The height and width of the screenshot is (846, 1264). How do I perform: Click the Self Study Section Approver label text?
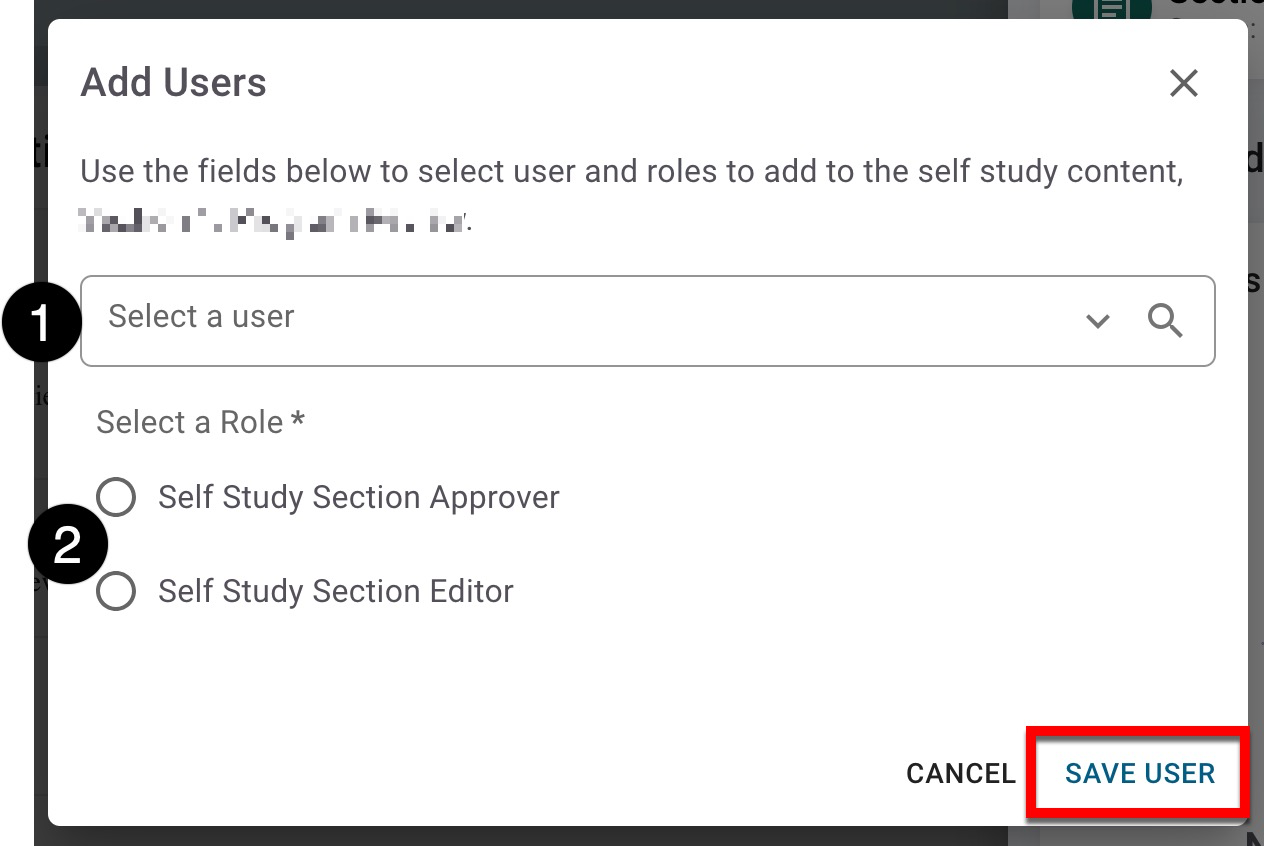(358, 497)
